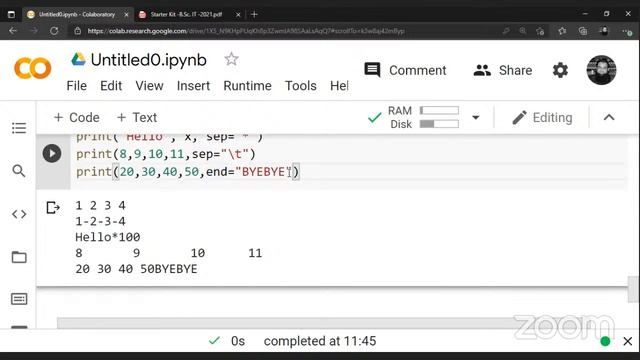Screen dimensions: 640x360
Task: Open the Runtime menu
Action: pos(247,86)
